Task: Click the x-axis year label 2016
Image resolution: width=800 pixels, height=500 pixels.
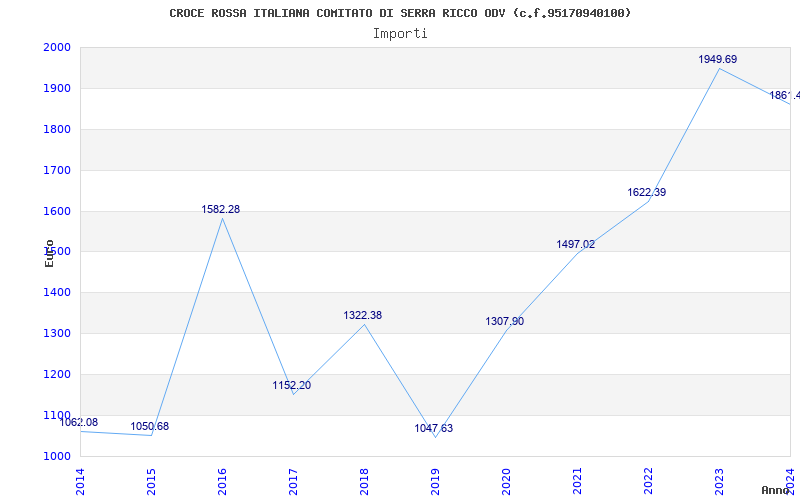Action: point(222,482)
